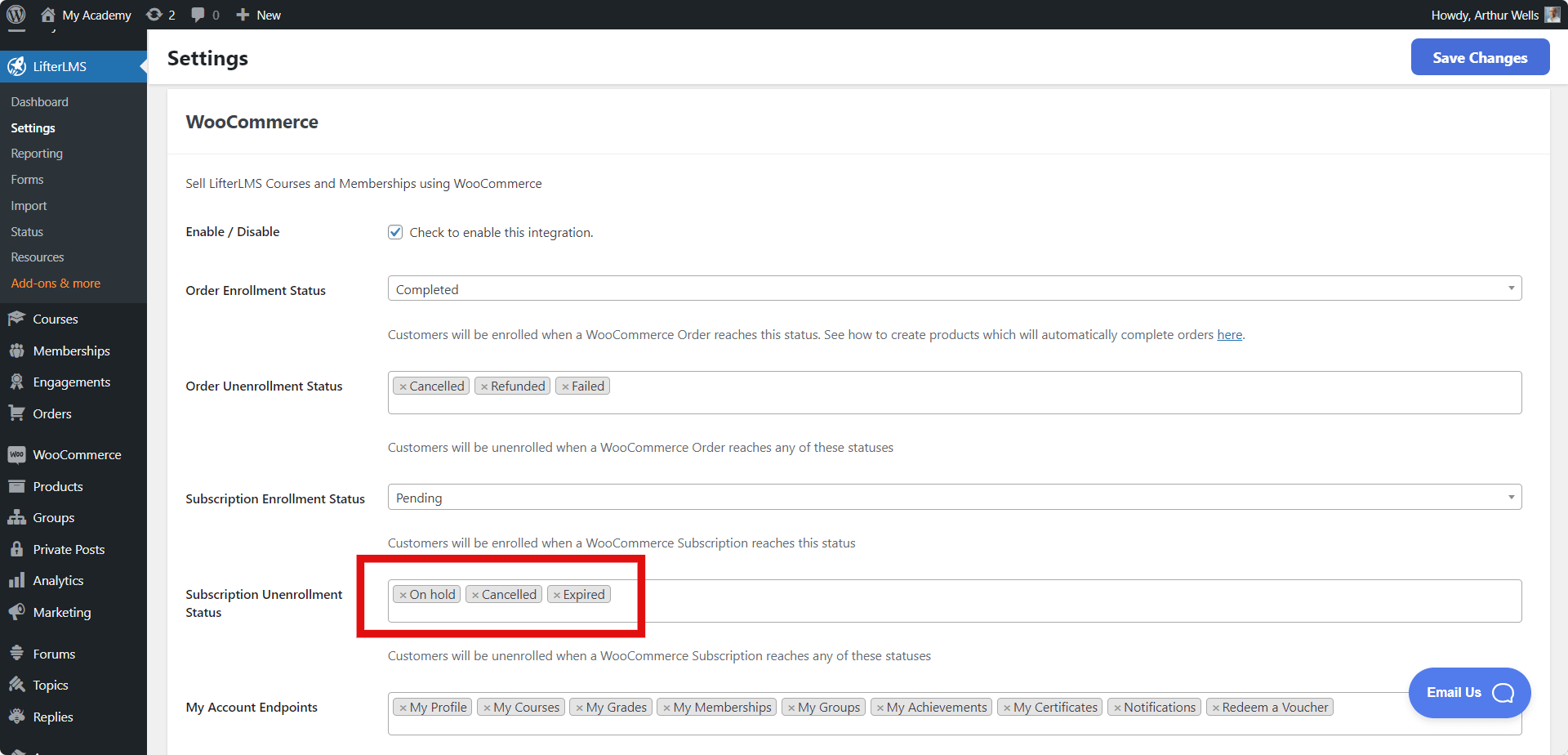Open Import in LifterLMS submenu
The width and height of the screenshot is (1568, 755).
(29, 206)
